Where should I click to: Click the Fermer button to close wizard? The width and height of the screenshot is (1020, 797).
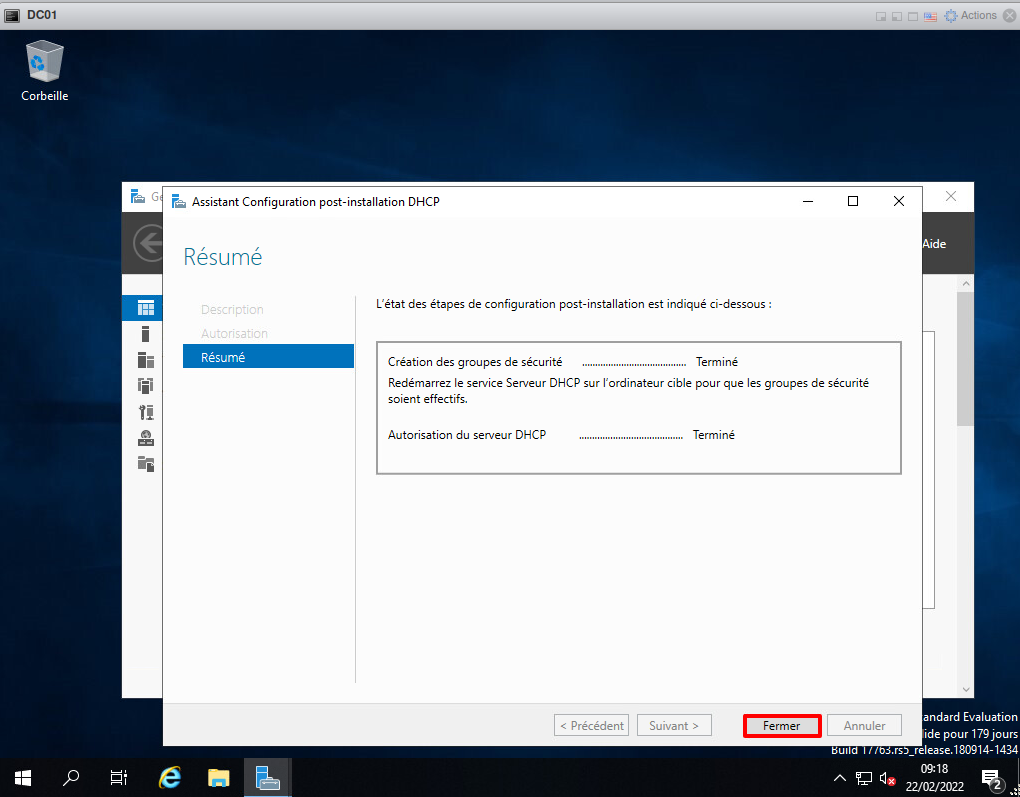(782, 726)
